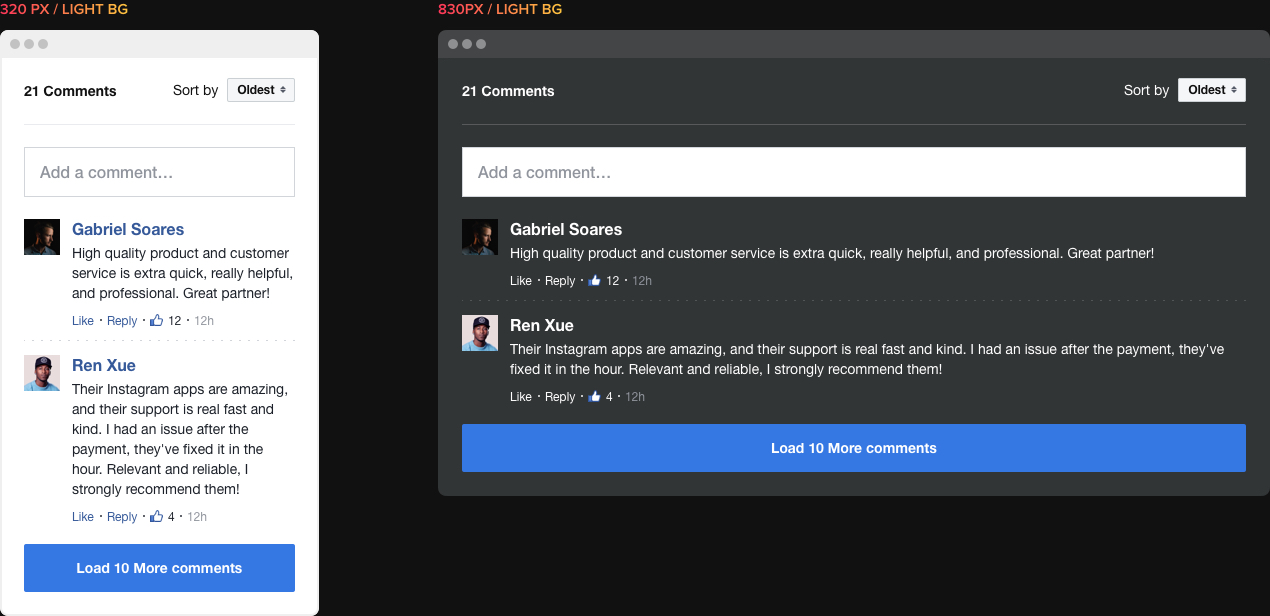Click thumbs-up icon on Ren's comment, light panel
1270x616 pixels.
tap(156, 517)
